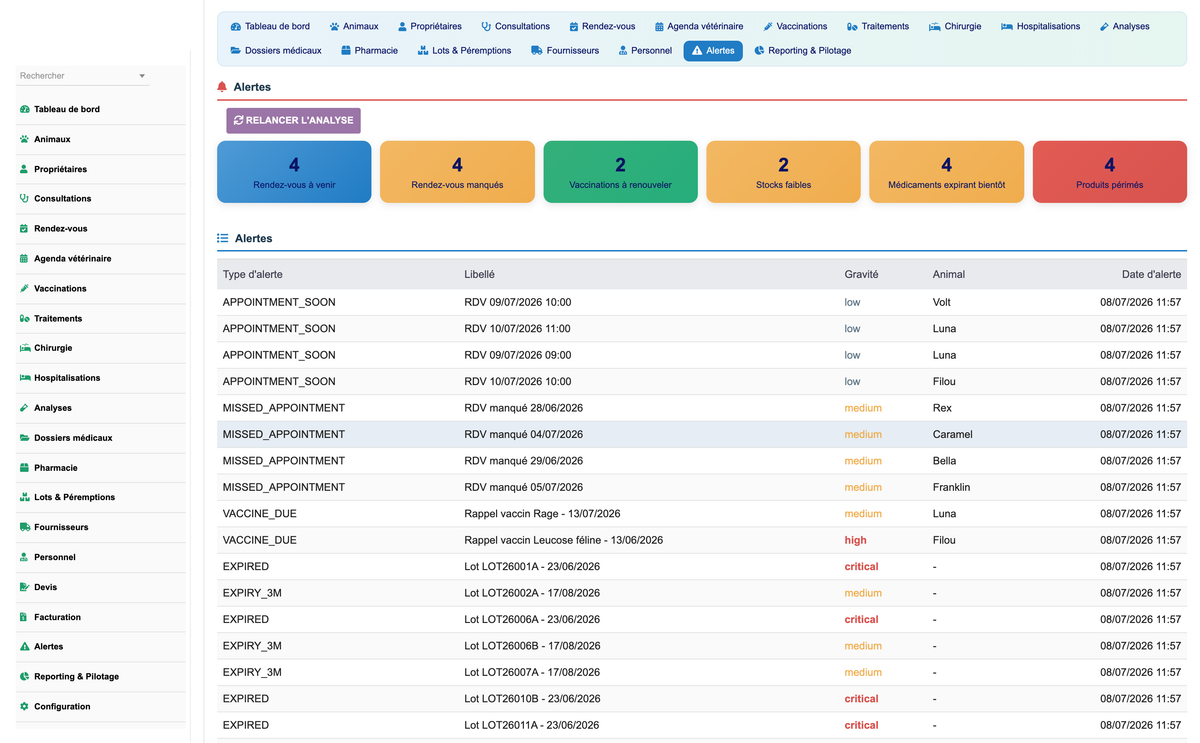Select the Hospitalisations top tab
Viewport: 1200px width, 743px height.
coord(1040,26)
